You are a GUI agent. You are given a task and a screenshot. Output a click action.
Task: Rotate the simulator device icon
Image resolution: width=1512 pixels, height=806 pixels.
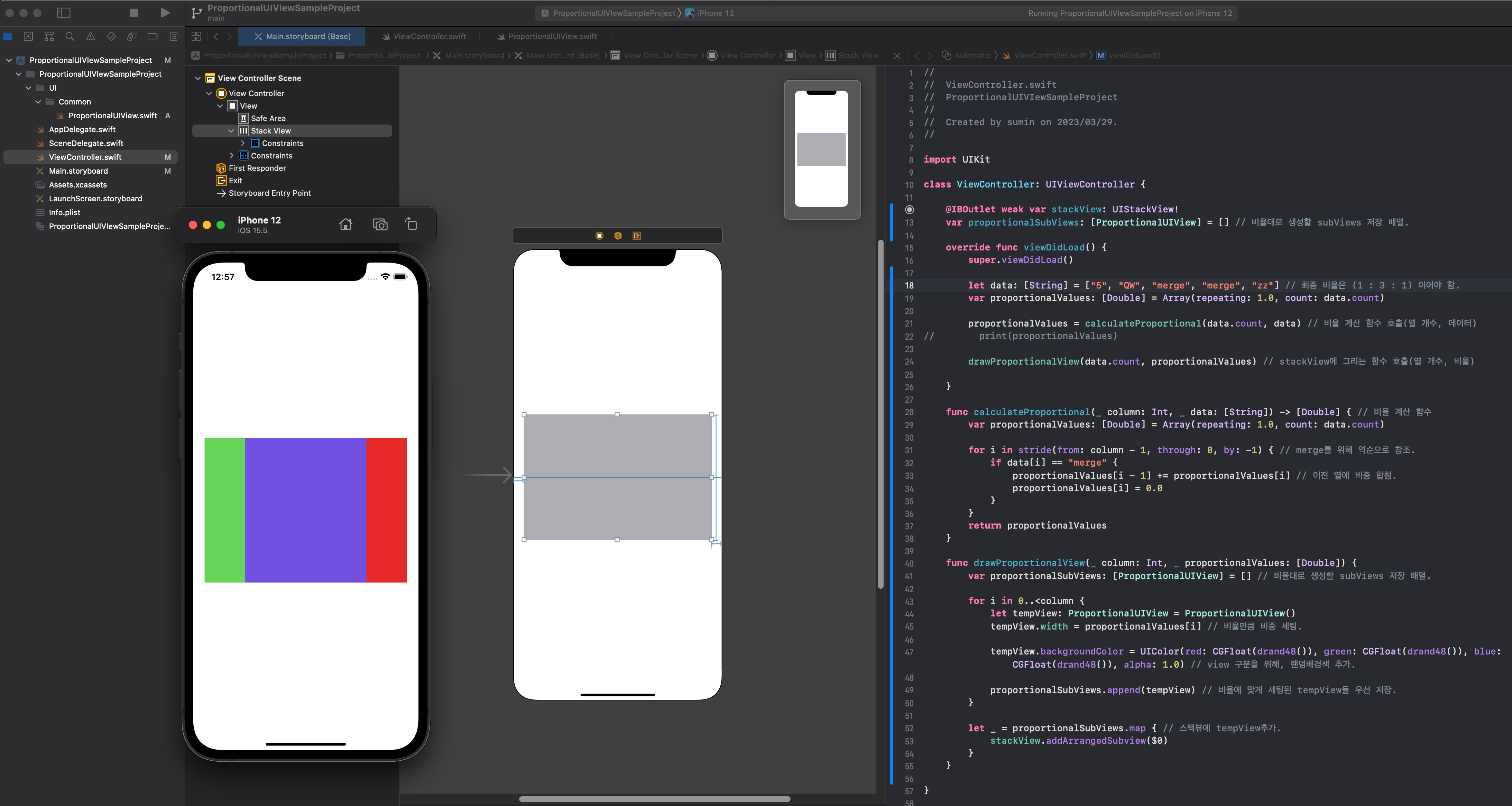[x=412, y=225]
